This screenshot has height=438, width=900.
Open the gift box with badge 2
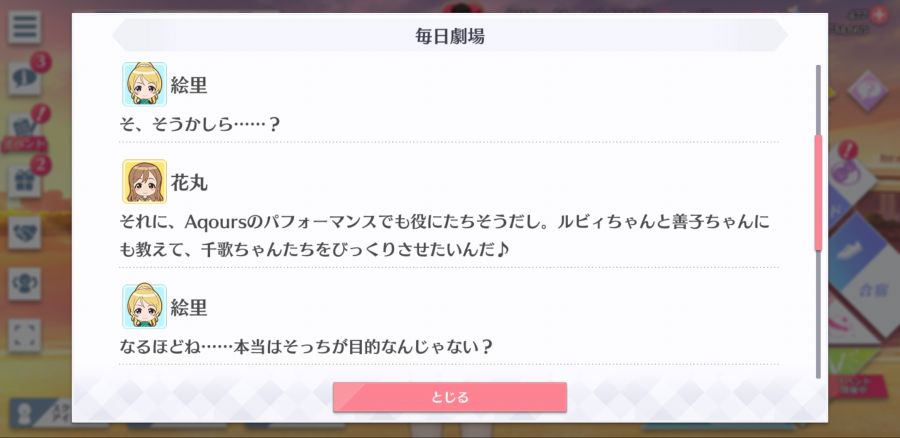coord(25,182)
